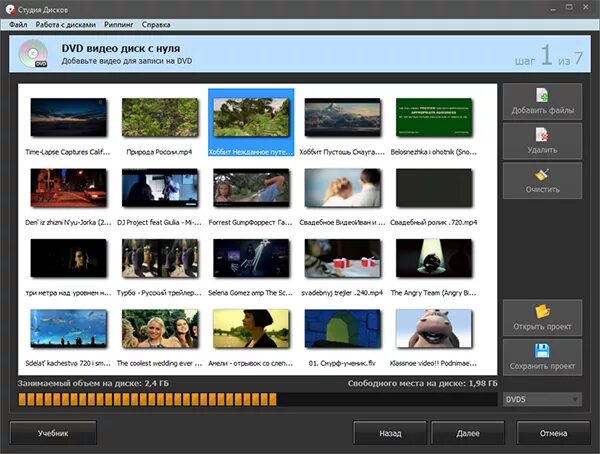Close the Студия Дисков window
This screenshot has width=600, height=454.
(586, 7)
